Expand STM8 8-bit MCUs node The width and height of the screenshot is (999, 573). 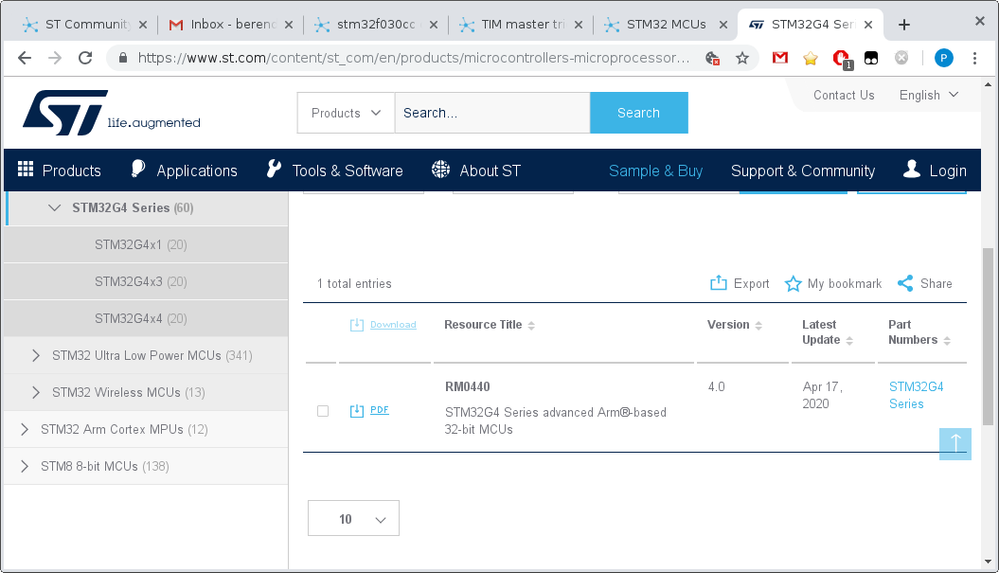(24, 467)
